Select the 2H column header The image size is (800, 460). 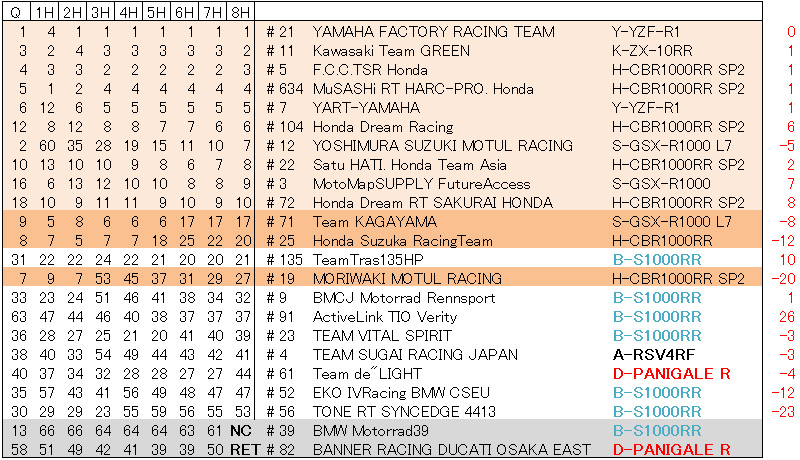tap(72, 12)
